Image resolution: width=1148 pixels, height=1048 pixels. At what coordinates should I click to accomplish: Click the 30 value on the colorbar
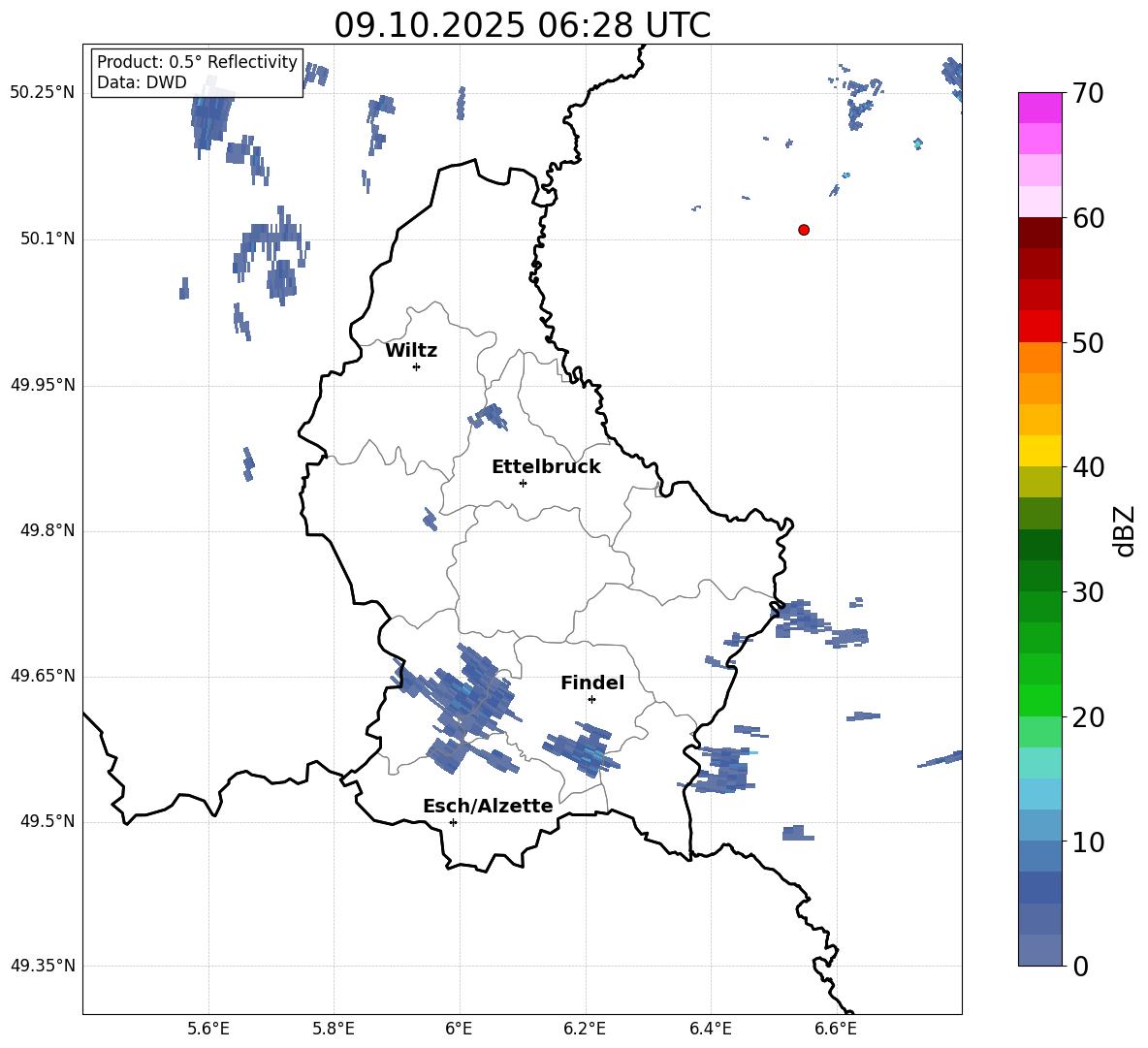coord(1088,592)
